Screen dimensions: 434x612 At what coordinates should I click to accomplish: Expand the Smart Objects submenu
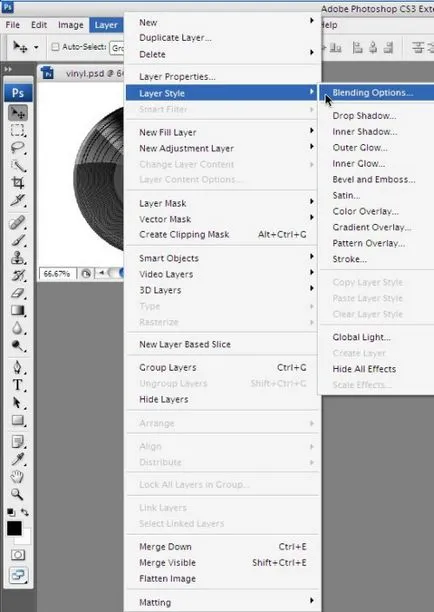(x=223, y=258)
